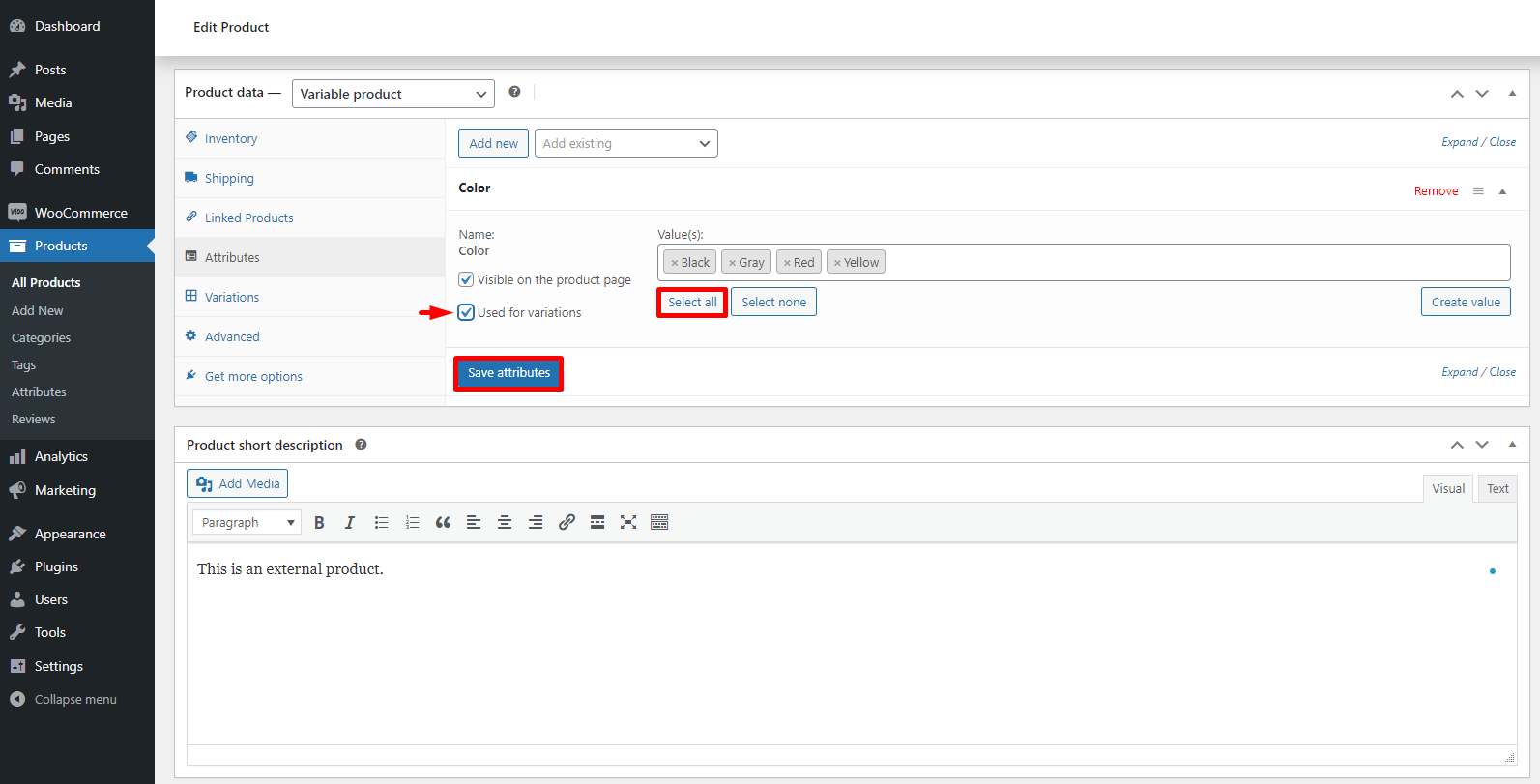1540x784 pixels.
Task: Toggle the toolbar kitchen sink icon
Action: coord(659,523)
